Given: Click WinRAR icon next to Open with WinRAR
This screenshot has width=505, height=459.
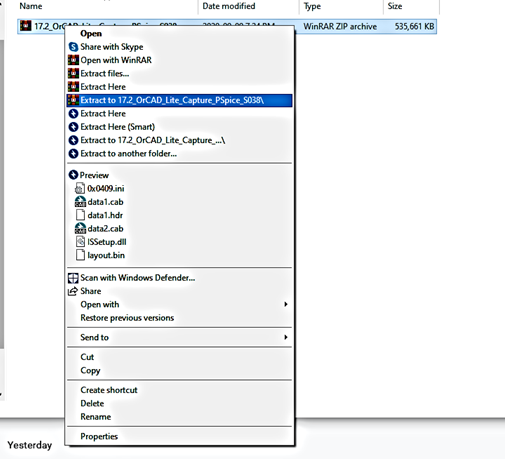Looking at the screenshot, I should tap(73, 60).
